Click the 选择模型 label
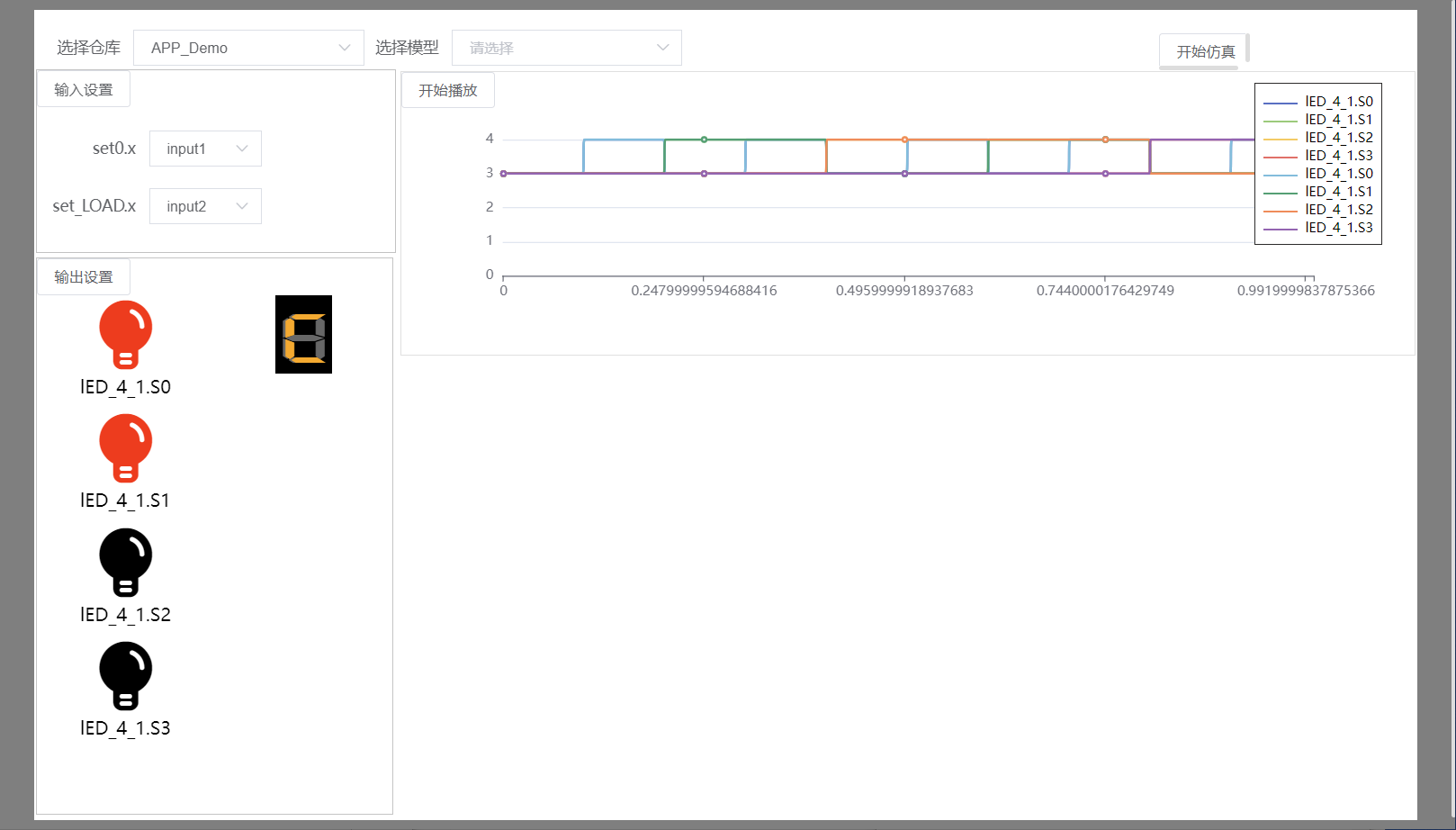 [407, 48]
